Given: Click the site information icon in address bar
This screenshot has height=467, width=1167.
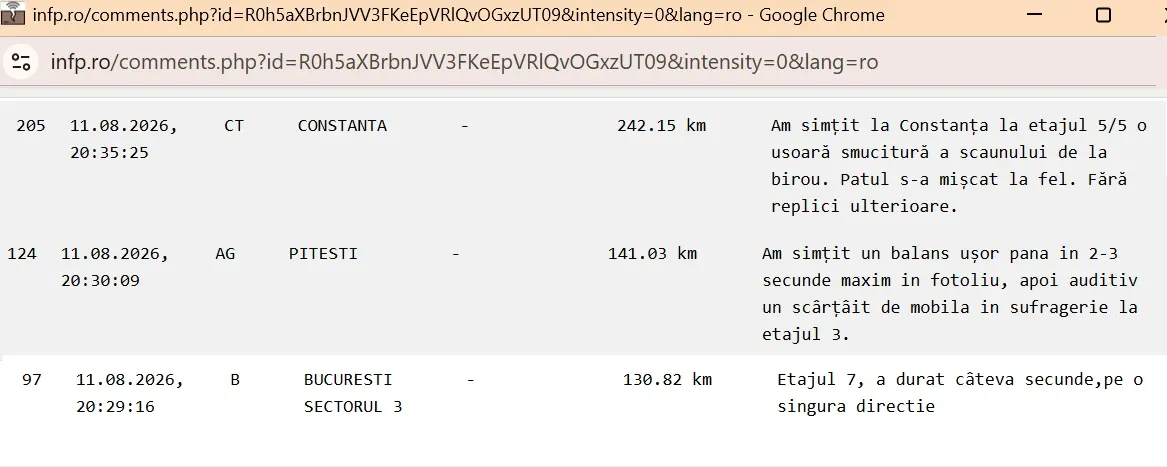Looking at the screenshot, I should (21, 61).
